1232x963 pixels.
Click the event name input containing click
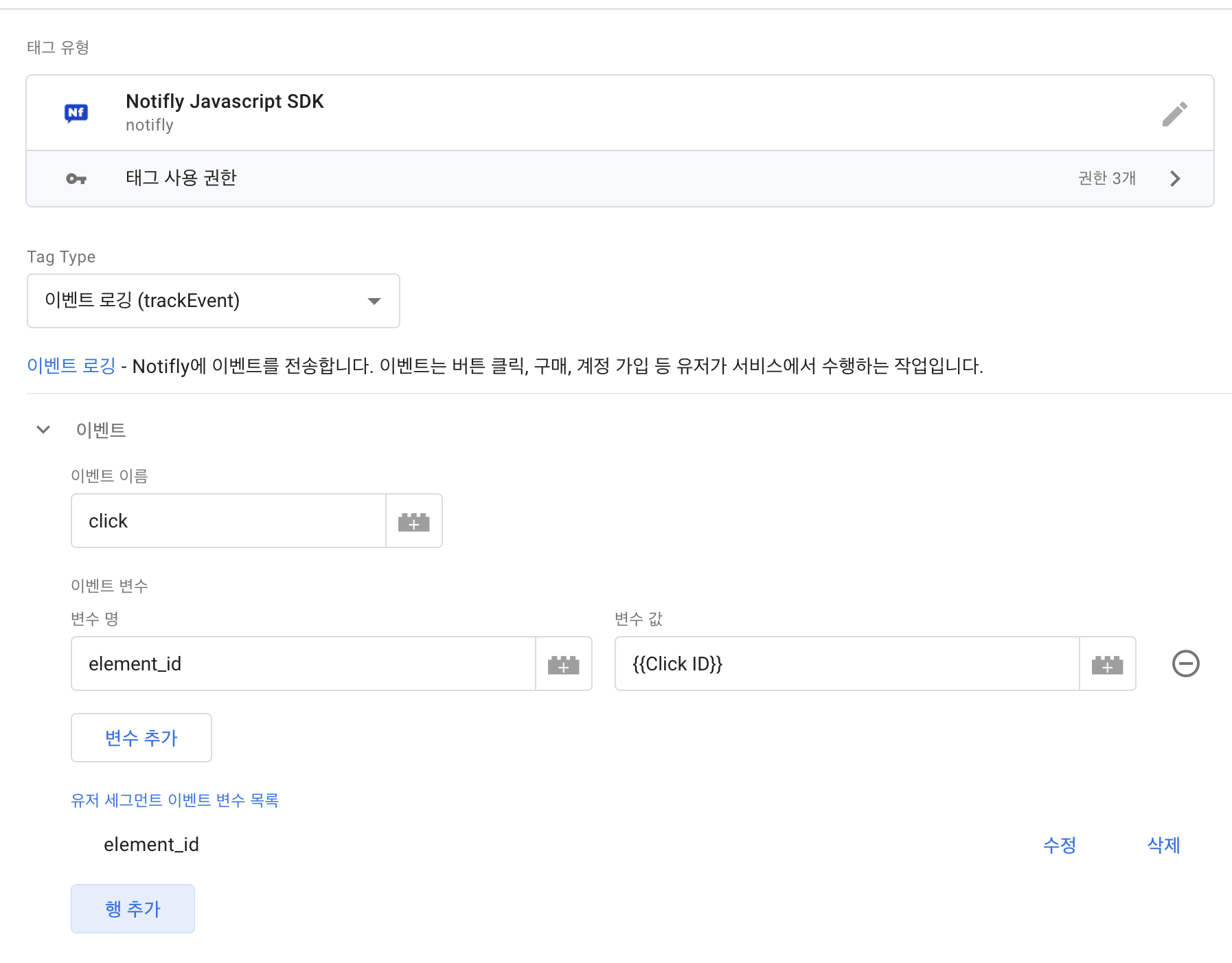pos(227,521)
